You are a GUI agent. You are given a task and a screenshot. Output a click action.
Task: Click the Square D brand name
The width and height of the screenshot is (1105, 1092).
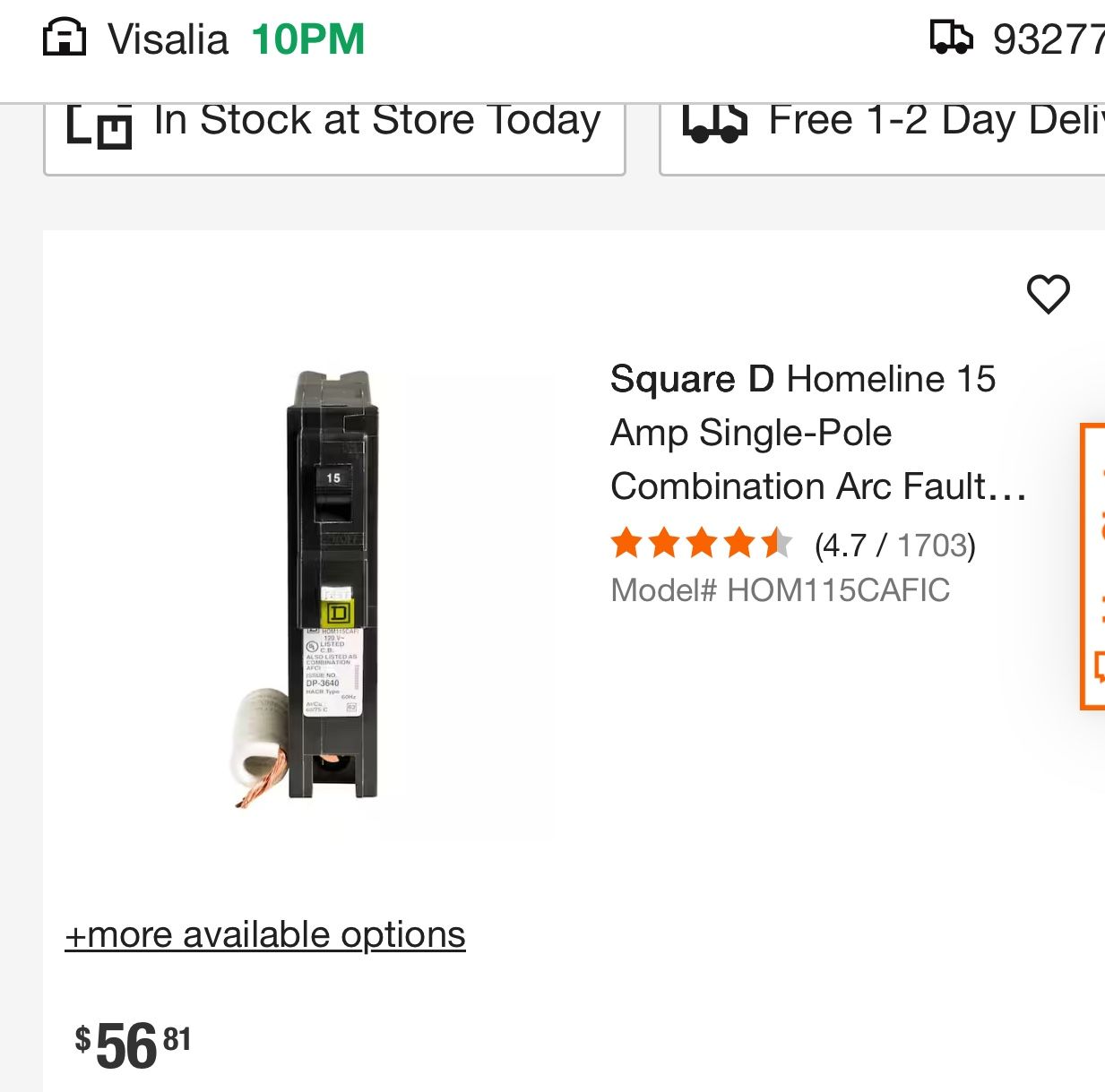[692, 379]
